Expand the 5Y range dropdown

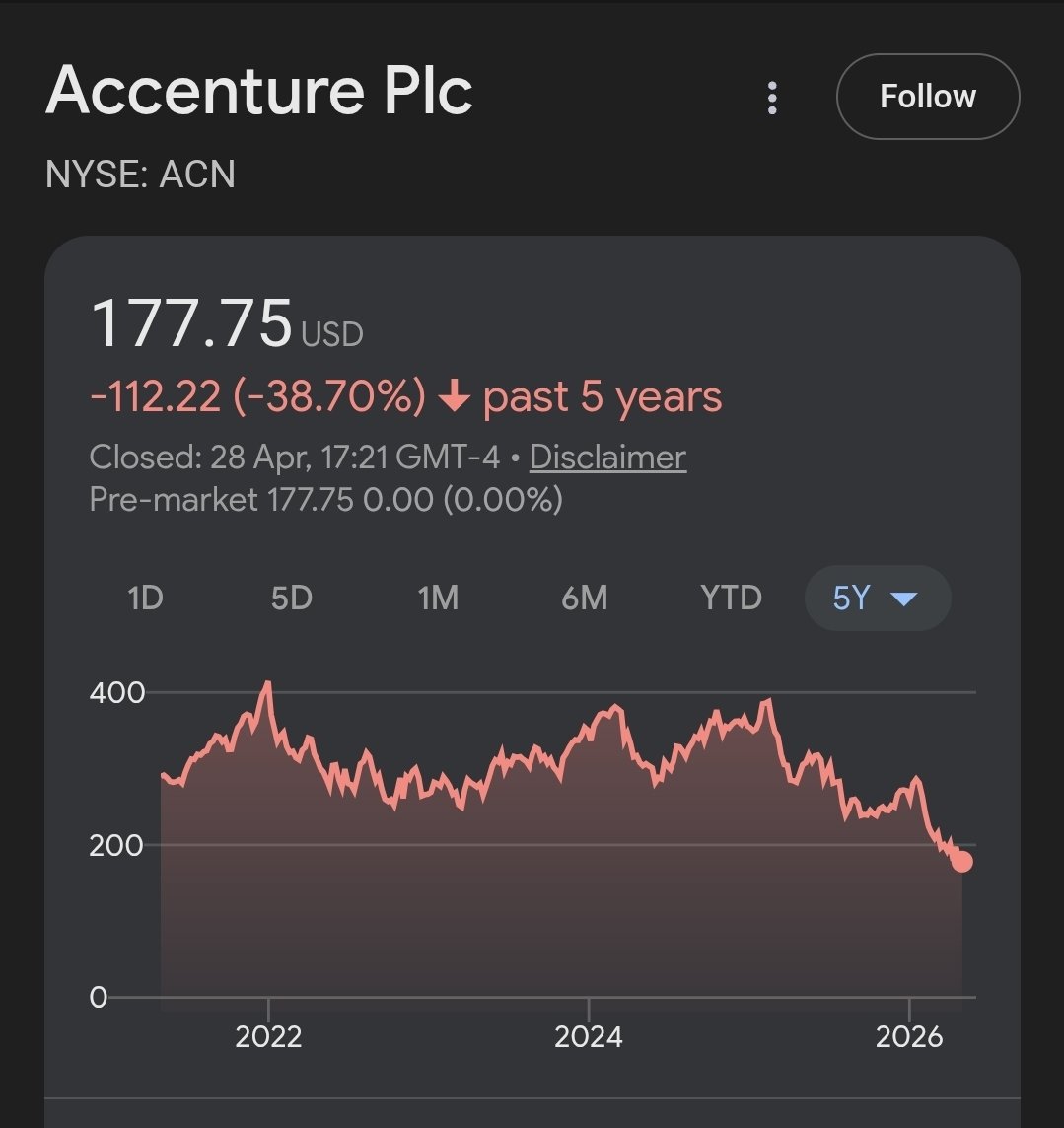[x=878, y=598]
